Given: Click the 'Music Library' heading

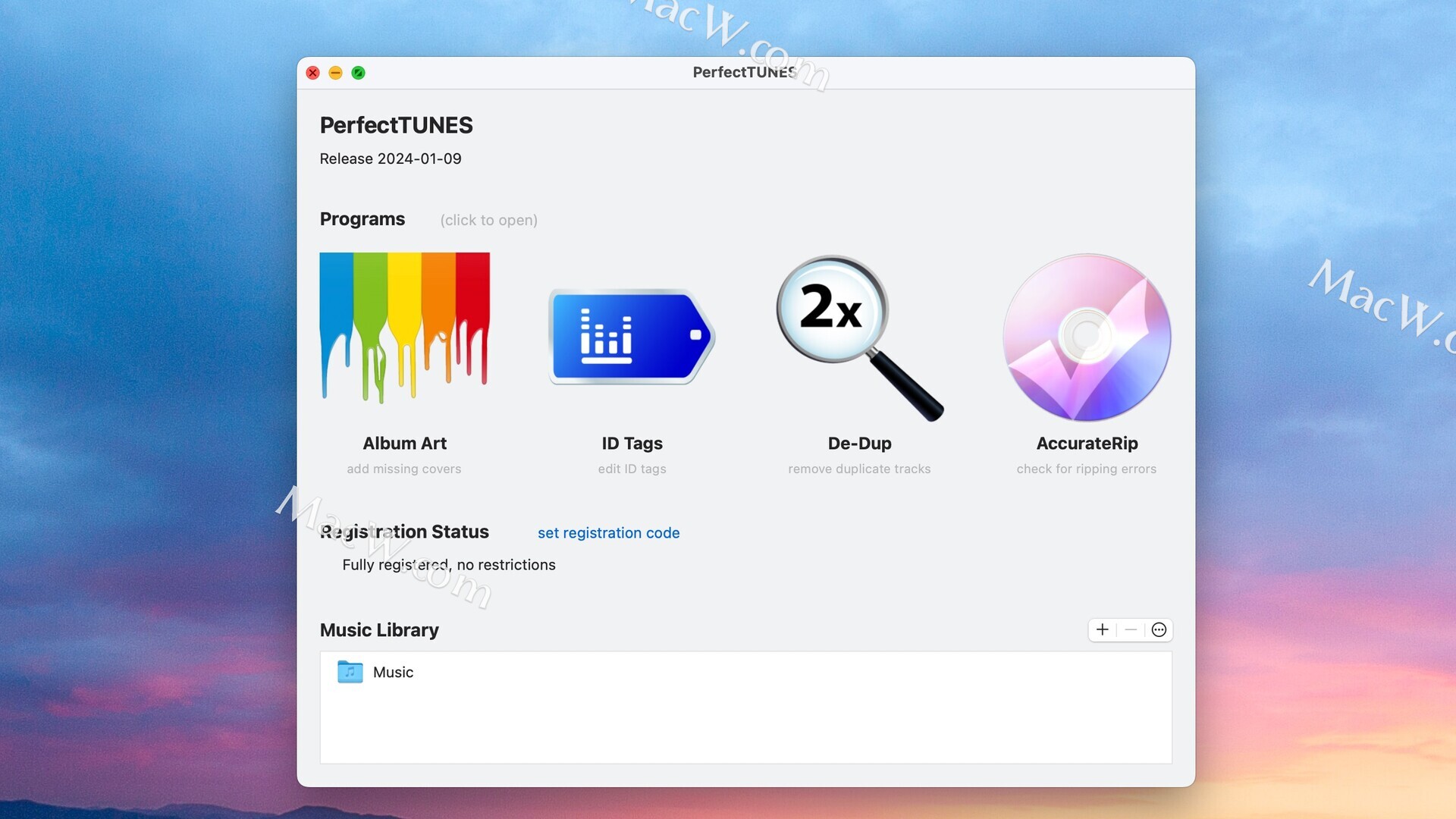Looking at the screenshot, I should (x=379, y=630).
